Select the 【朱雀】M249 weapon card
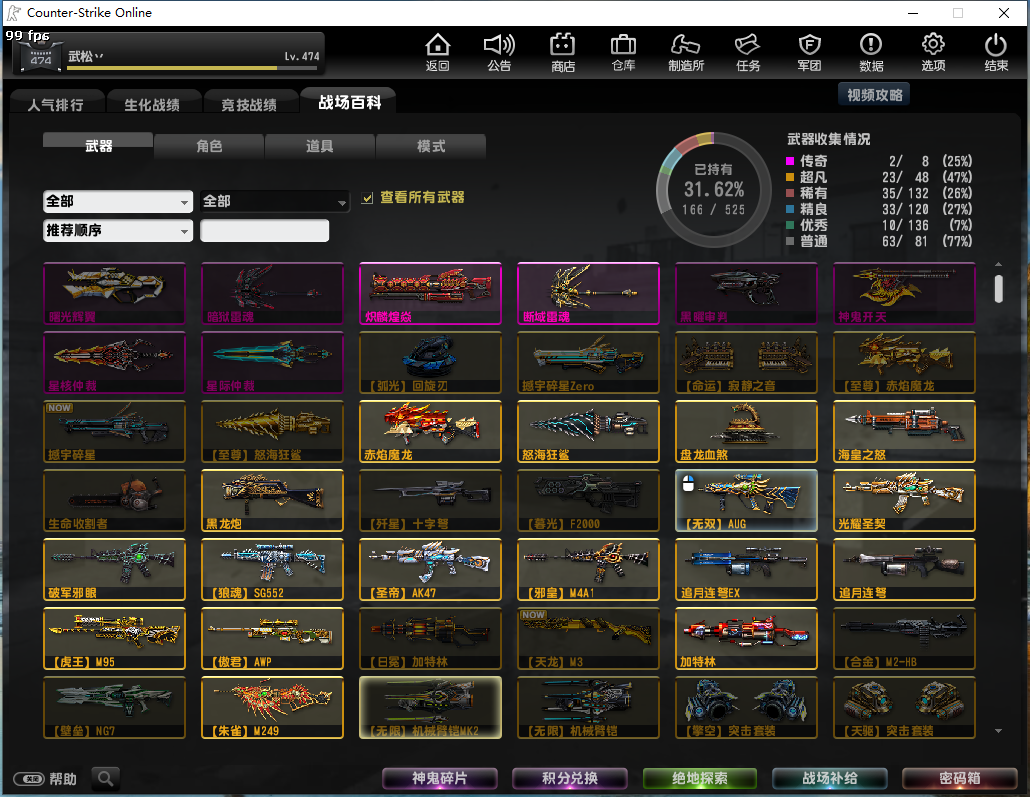The image size is (1030, 797). (x=273, y=708)
